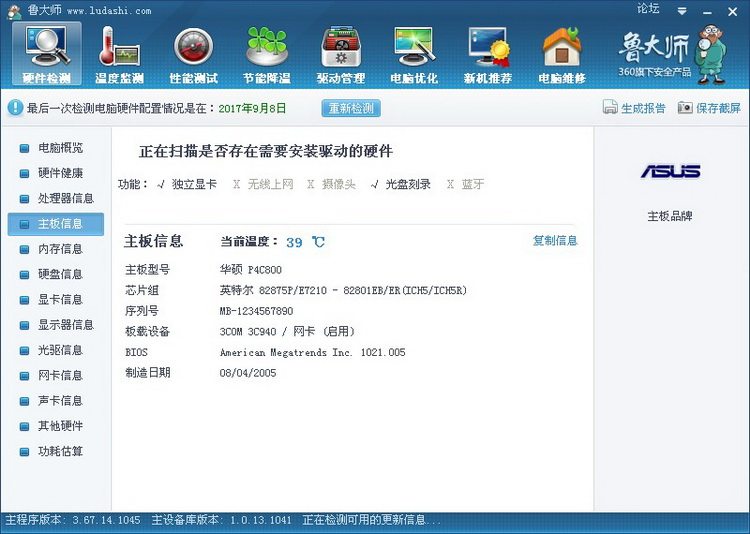Click the 无线上网 feature label
The image size is (750, 534).
pyautogui.click(x=270, y=184)
